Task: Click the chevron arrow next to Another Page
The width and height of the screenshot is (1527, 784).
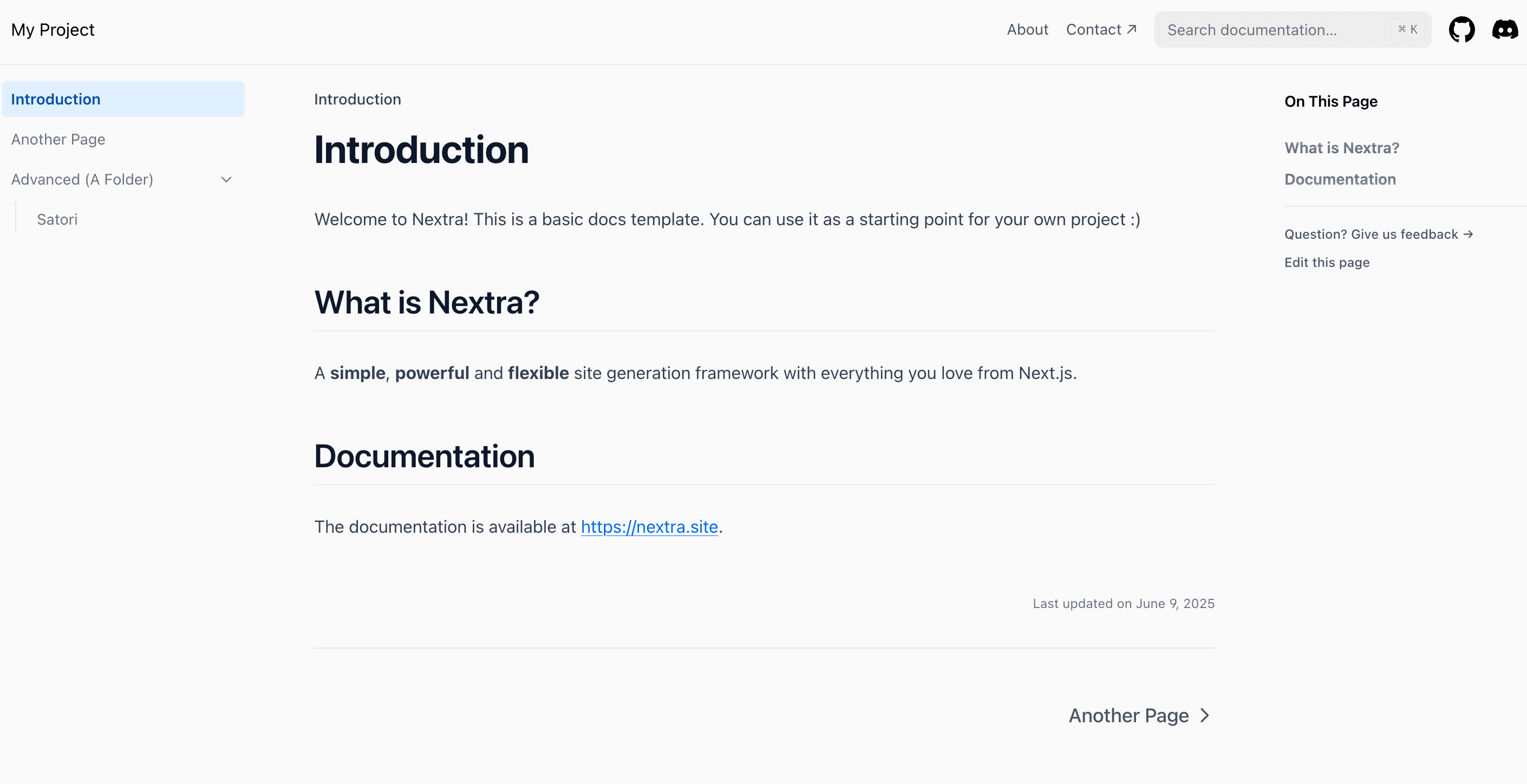Action: 1204,715
